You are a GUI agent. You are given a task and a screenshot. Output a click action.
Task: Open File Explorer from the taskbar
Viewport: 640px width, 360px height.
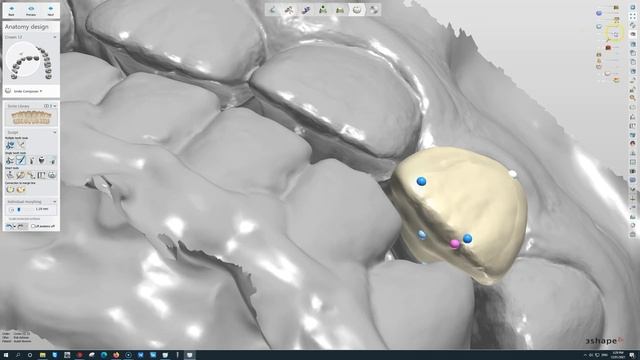click(x=42, y=355)
